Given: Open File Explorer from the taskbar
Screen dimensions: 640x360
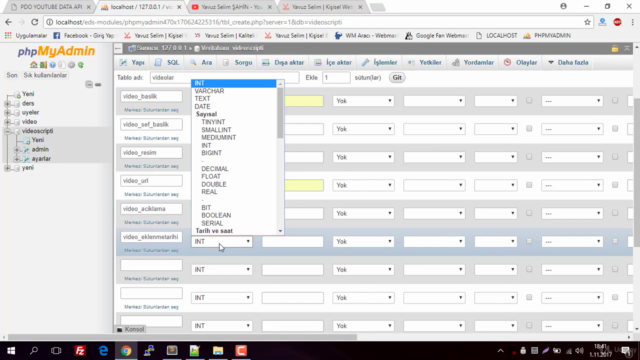Looking at the screenshot, I should click(218, 351).
